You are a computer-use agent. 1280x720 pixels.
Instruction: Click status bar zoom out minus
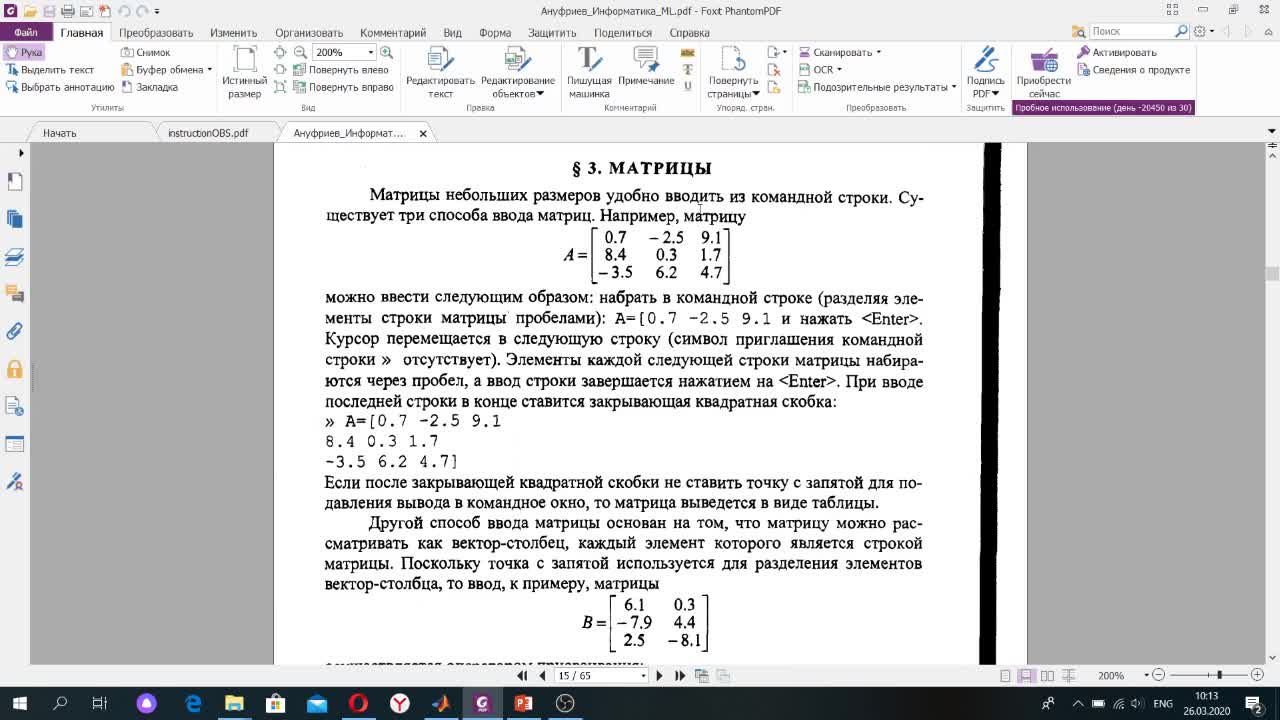[1158, 676]
